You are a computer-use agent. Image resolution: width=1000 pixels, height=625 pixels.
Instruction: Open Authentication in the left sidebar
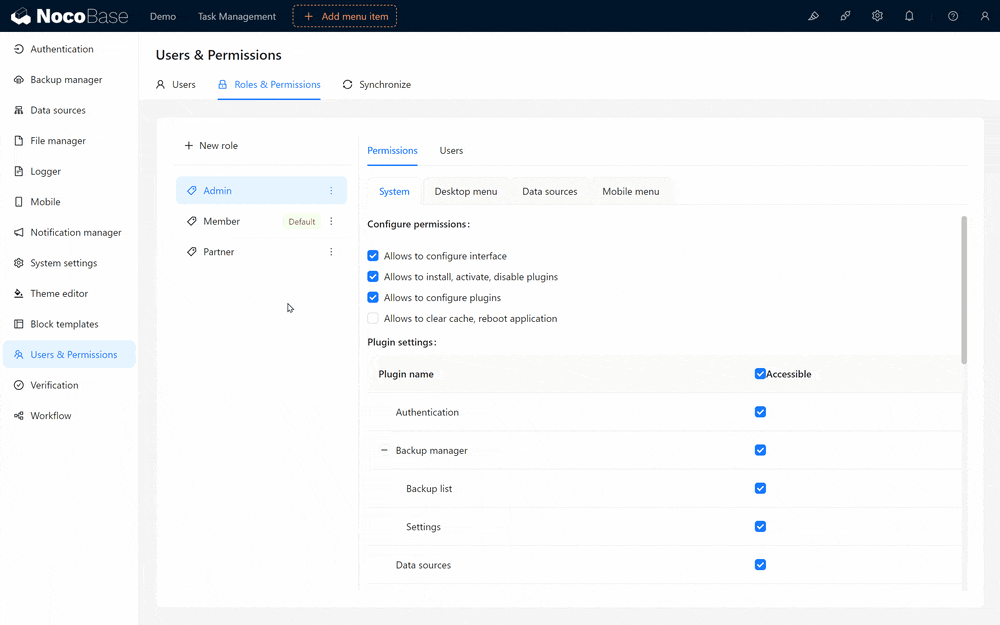point(70,49)
